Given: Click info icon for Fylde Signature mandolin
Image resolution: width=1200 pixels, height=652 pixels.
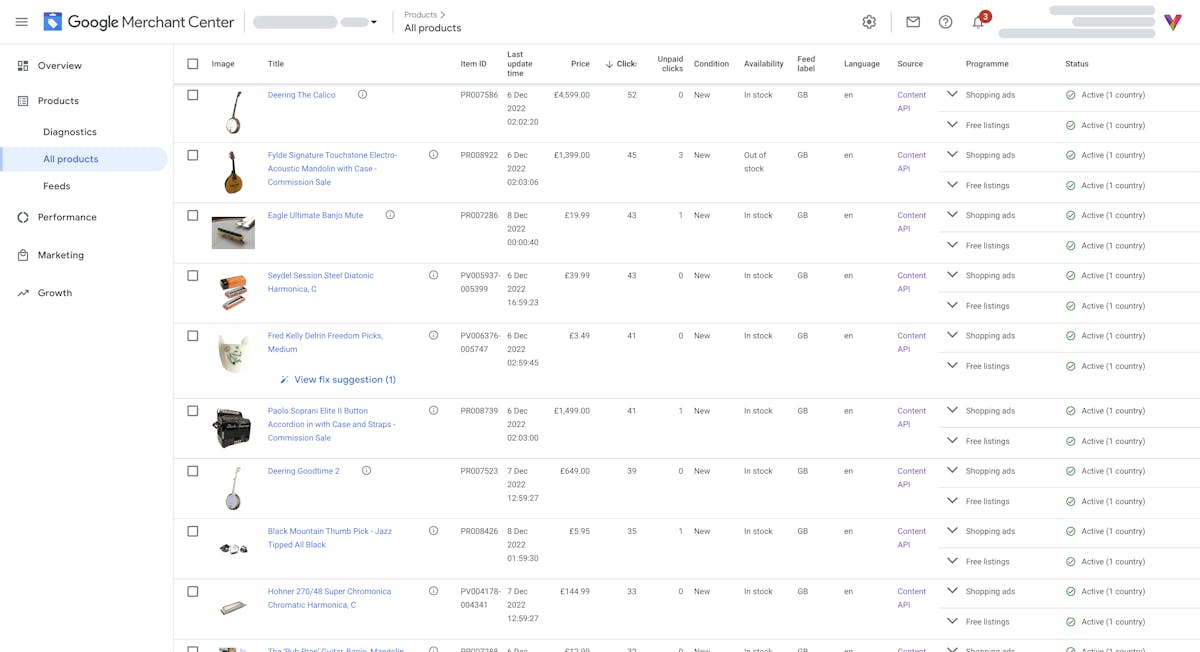Looking at the screenshot, I should click(433, 155).
